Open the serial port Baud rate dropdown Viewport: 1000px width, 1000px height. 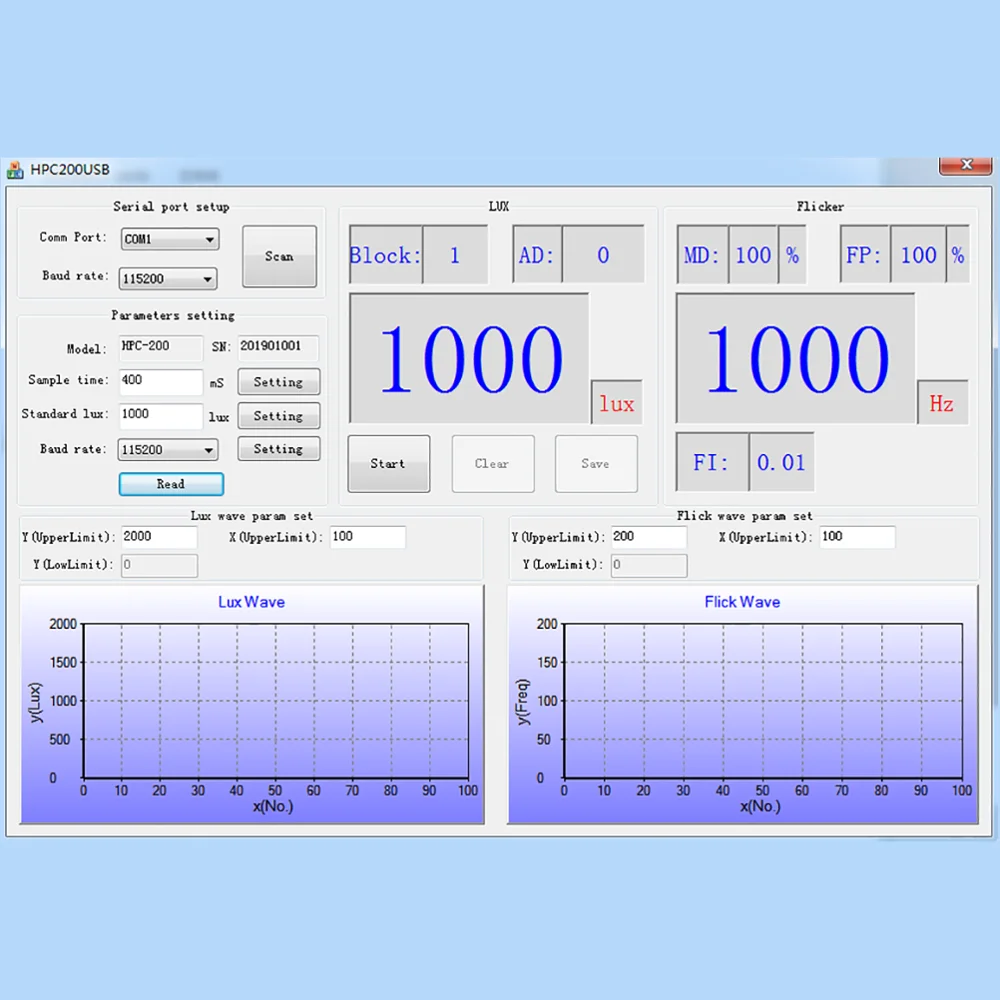click(x=168, y=279)
